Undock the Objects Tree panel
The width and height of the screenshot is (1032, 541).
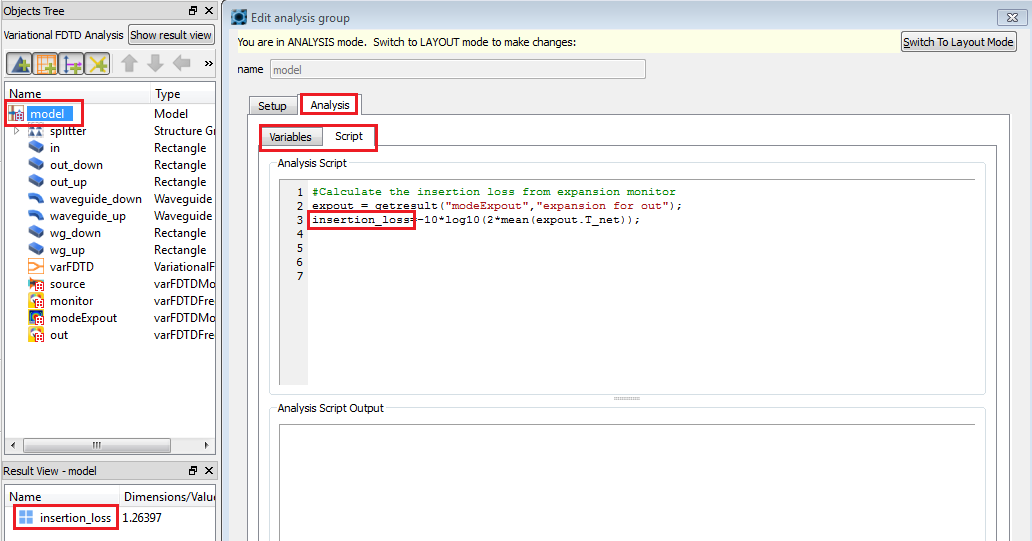tap(193, 11)
